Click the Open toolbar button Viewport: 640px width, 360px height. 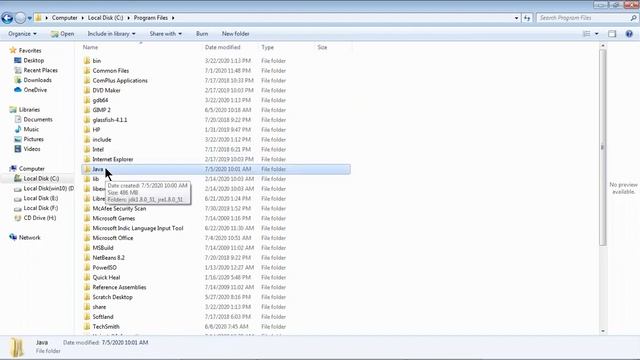(x=62, y=34)
